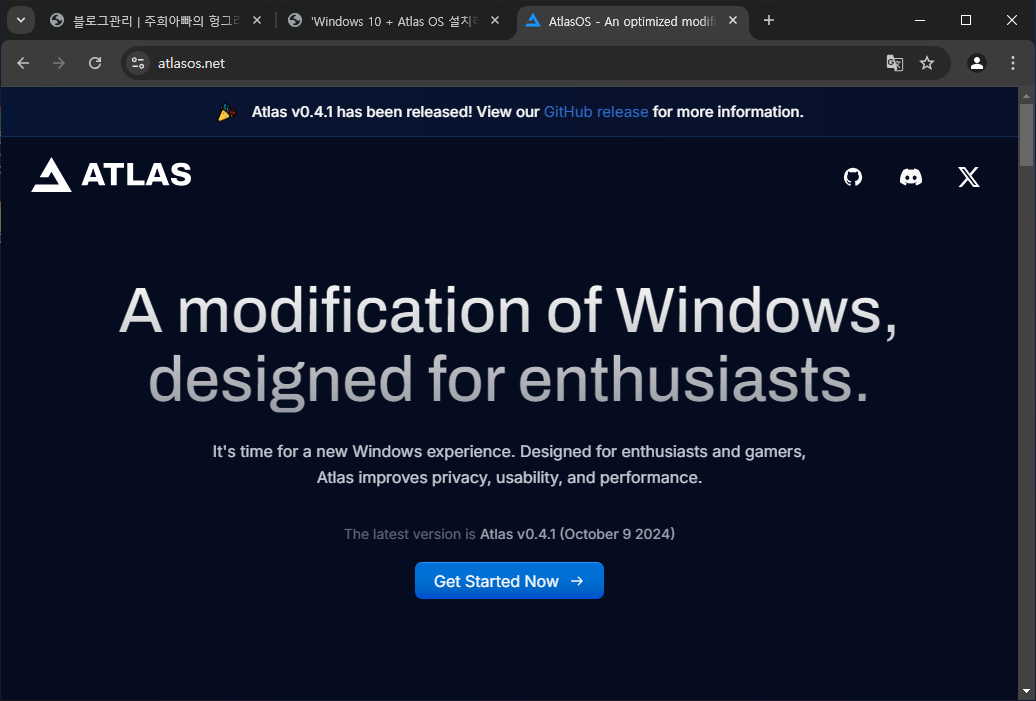The image size is (1036, 701).
Task: Minimize the Chrome window
Action: [920, 20]
